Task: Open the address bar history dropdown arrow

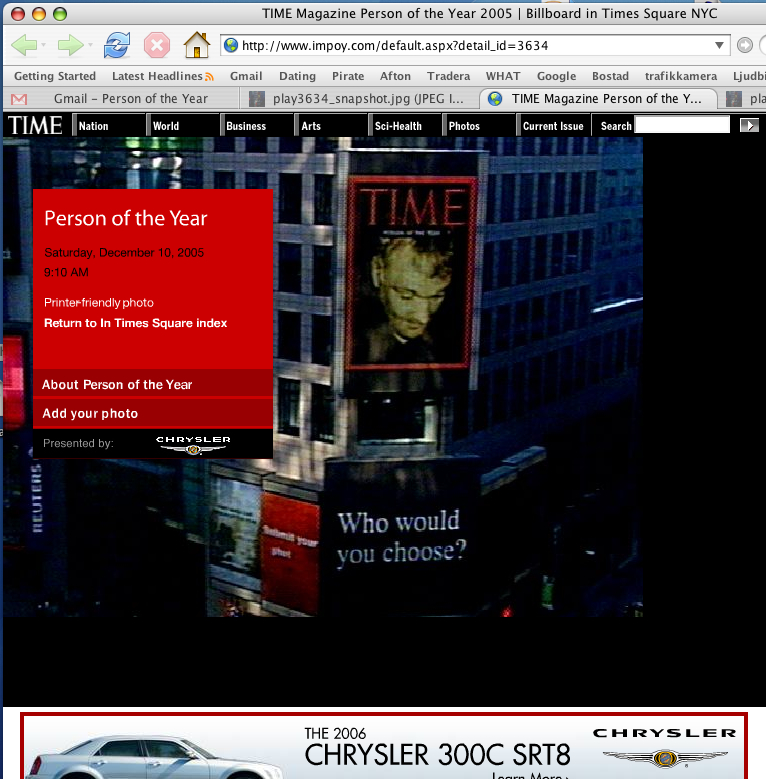Action: (x=719, y=45)
